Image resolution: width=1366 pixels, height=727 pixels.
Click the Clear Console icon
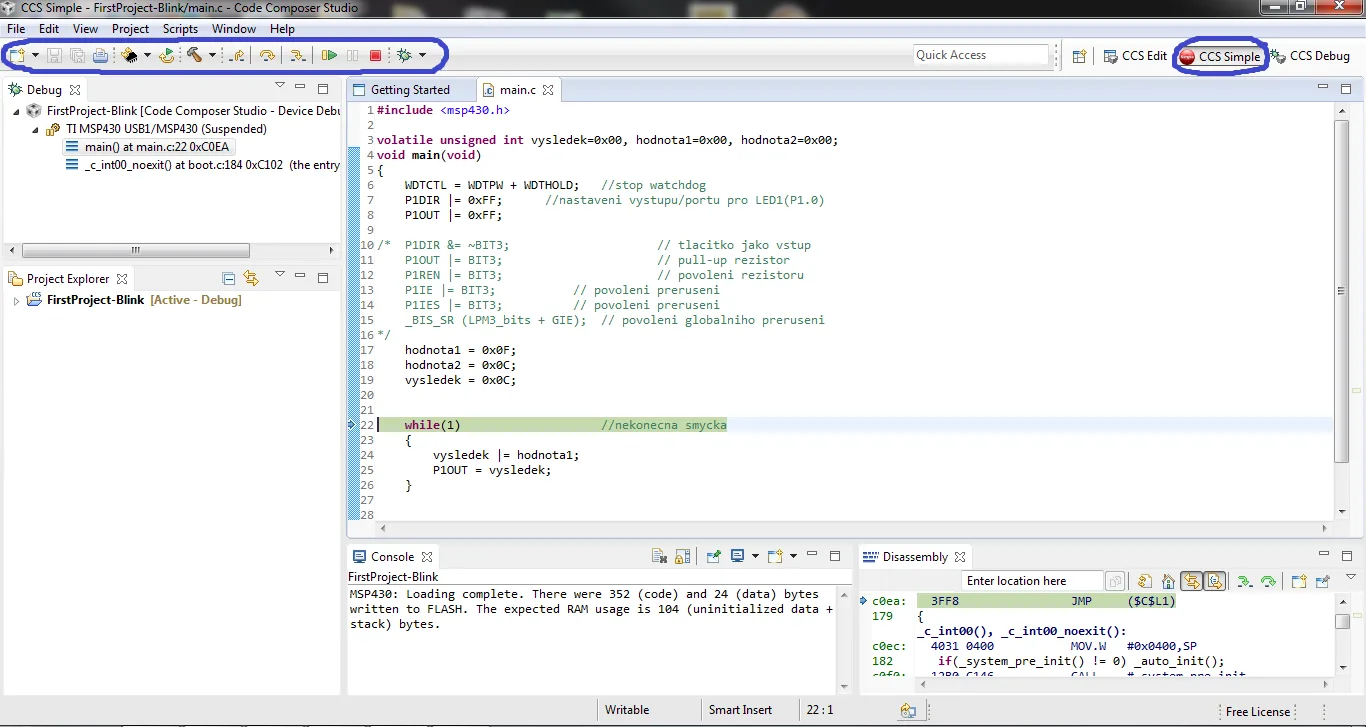coord(659,557)
